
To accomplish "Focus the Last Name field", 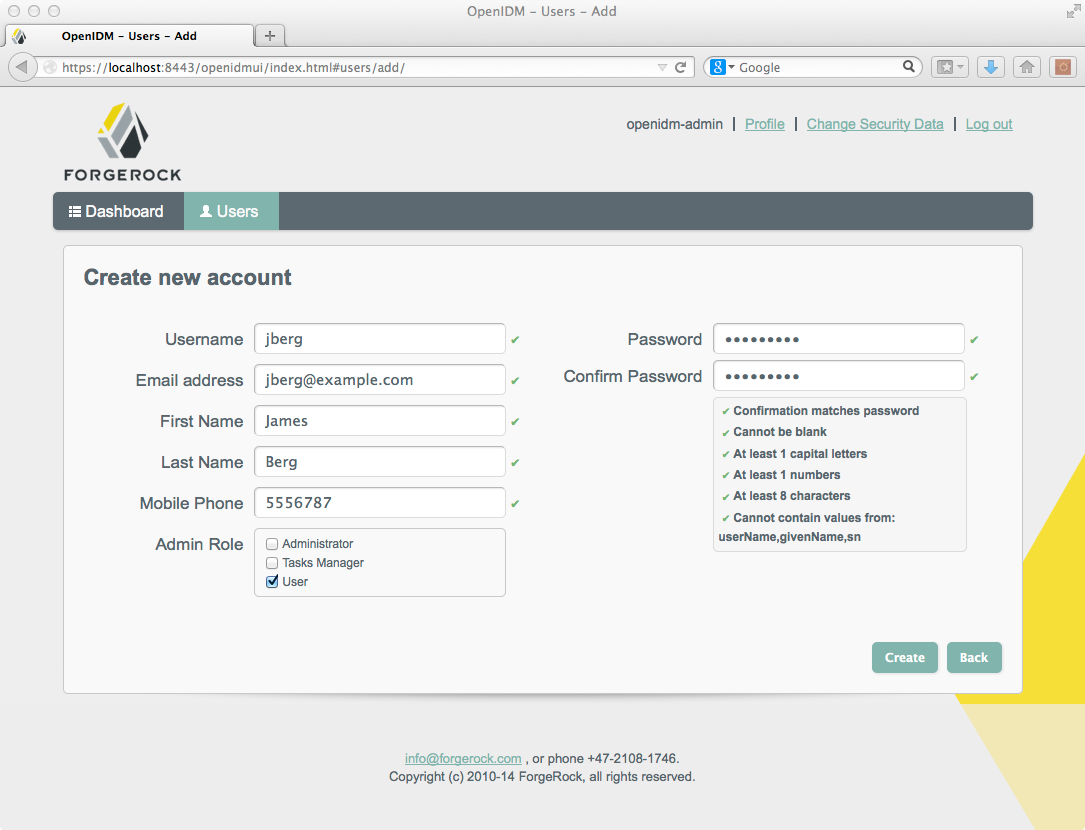I will tap(380, 462).
